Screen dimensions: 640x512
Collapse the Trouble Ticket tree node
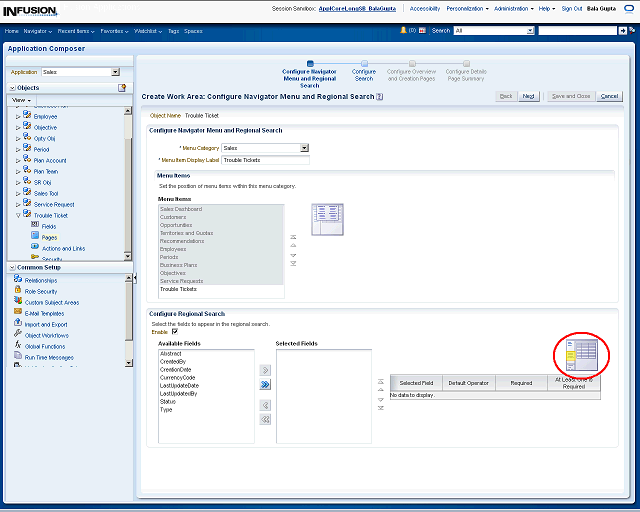[17, 215]
